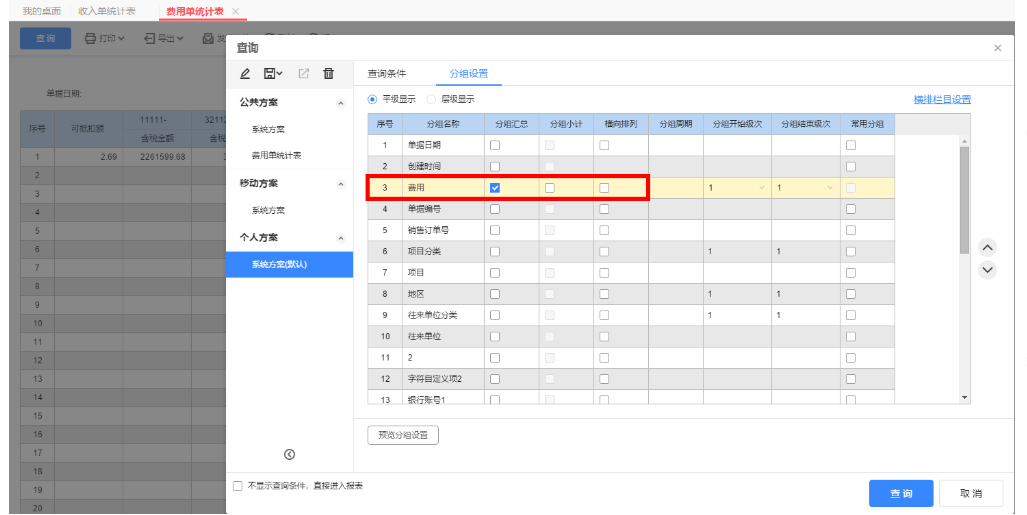Open the save scheme icon dropdown
The width and height of the screenshot is (1027, 515).
(x=272, y=73)
